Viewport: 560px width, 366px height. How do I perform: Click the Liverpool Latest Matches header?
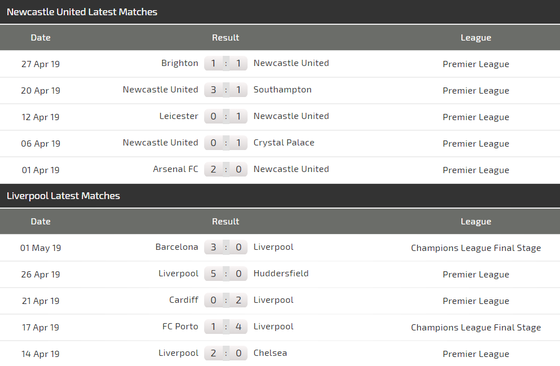63,196
